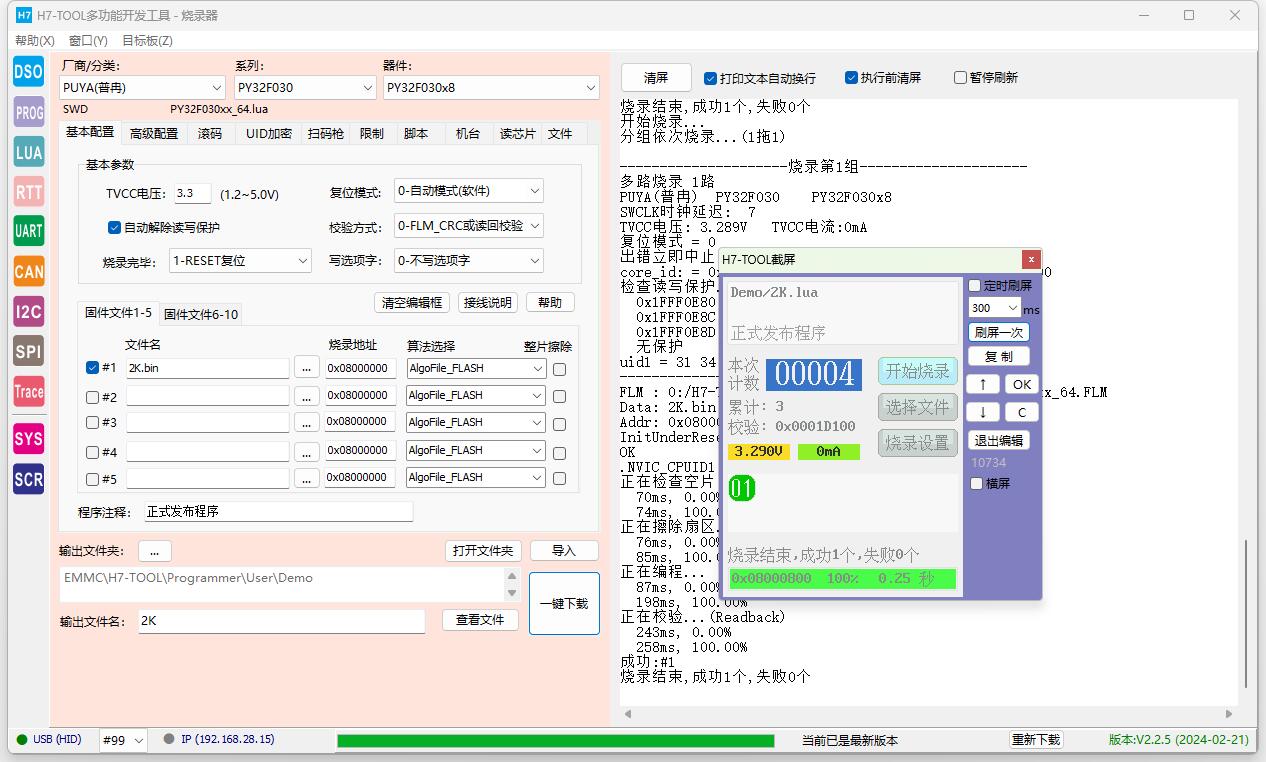Enable firmware file #2 checkbox
1266x762 pixels.
coord(93,396)
